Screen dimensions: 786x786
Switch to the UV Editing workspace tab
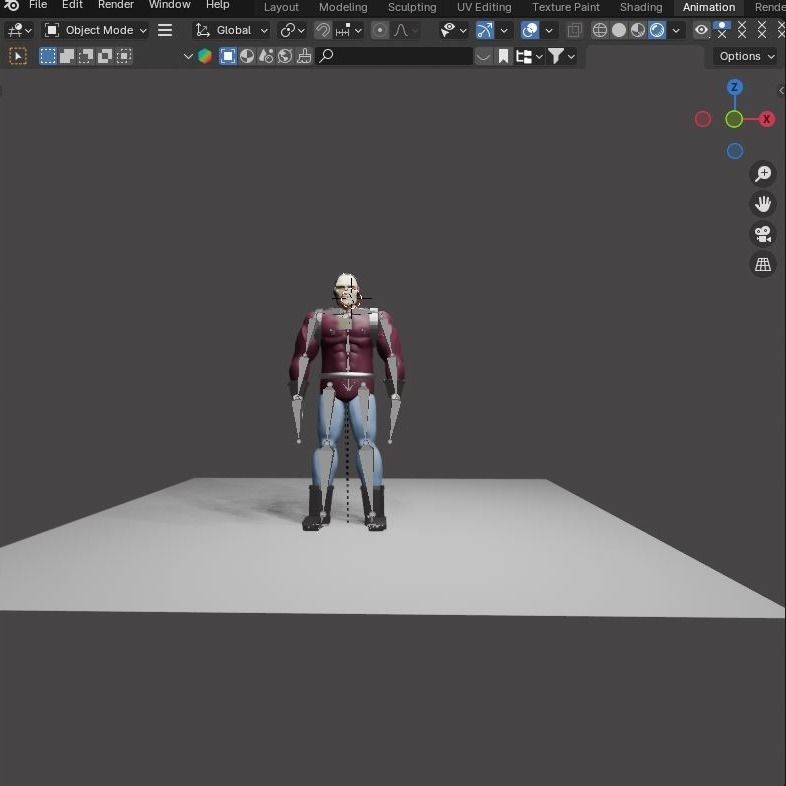[484, 7]
